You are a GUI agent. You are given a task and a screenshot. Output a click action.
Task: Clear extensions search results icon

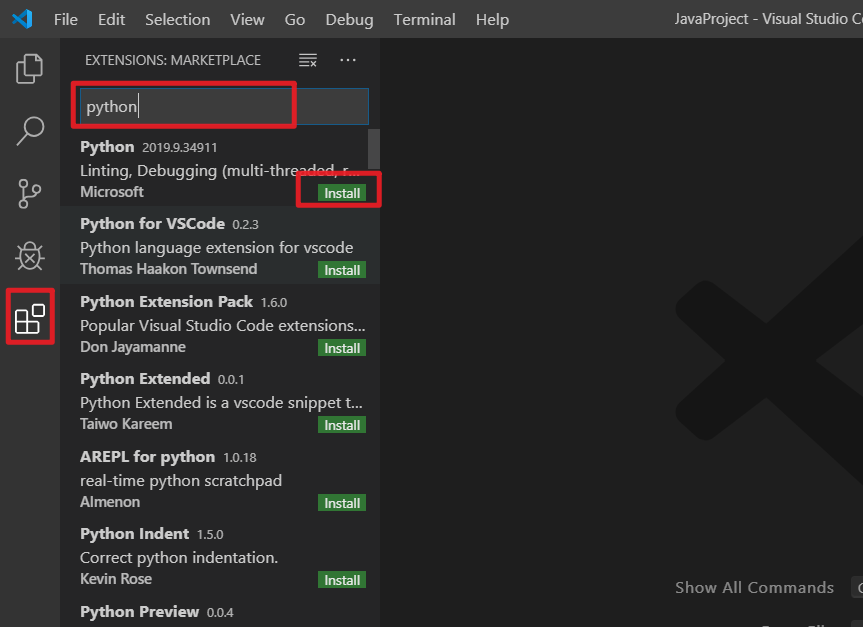tap(308, 60)
